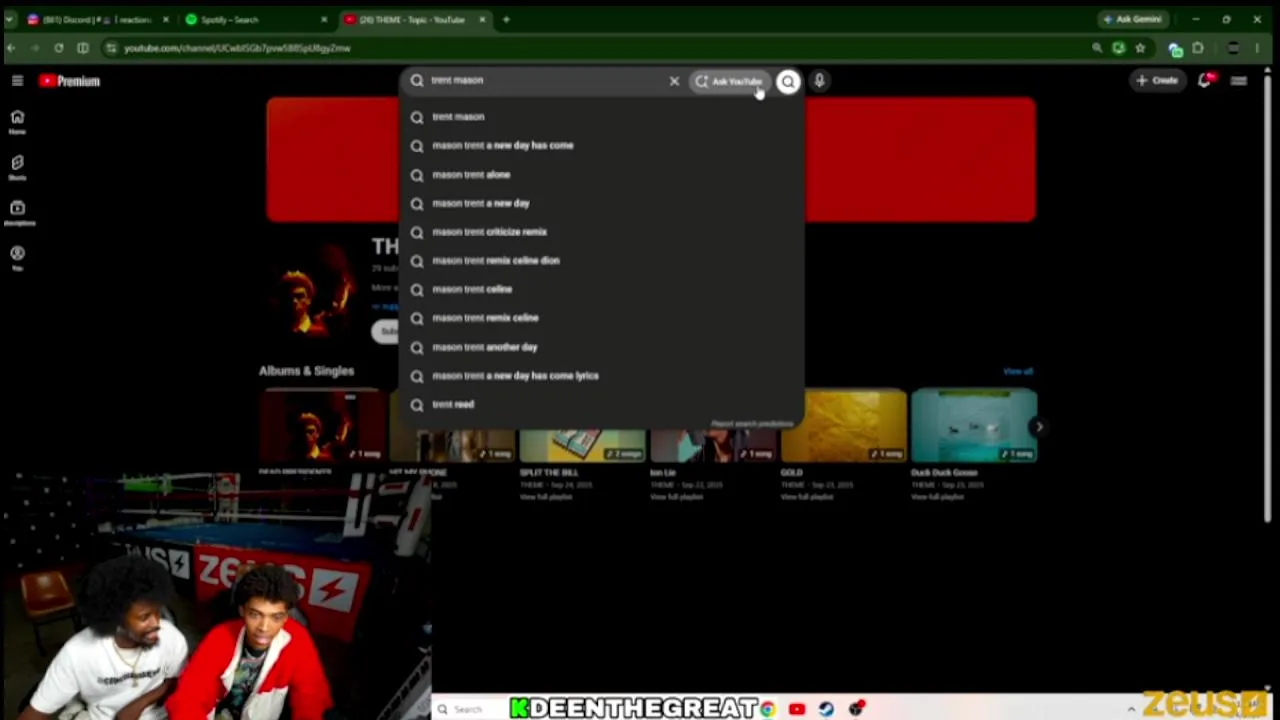Click the Subscribe button under THEME
The image size is (1280, 720).
coord(386,332)
